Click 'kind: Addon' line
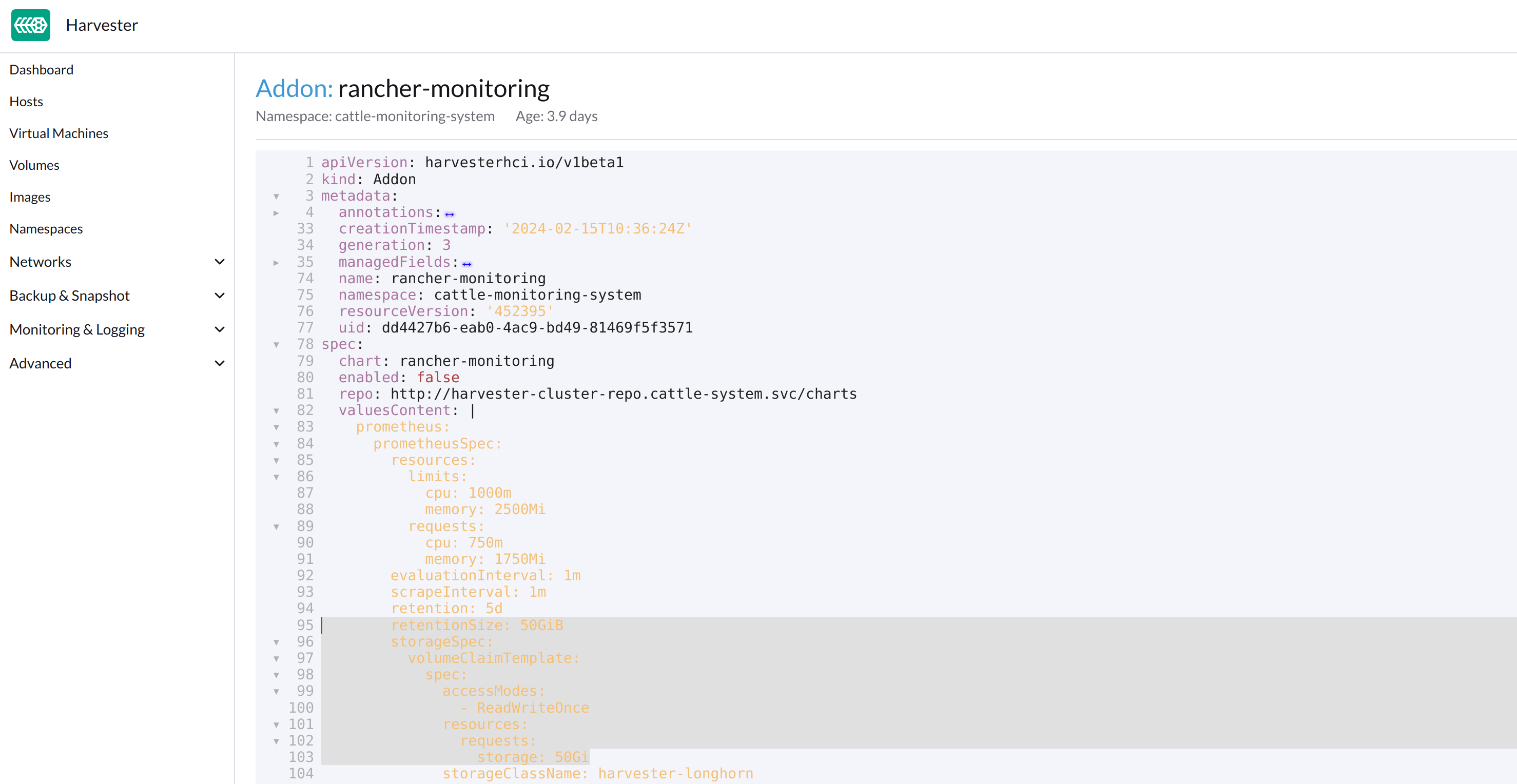The width and height of the screenshot is (1517, 784). [x=368, y=180]
